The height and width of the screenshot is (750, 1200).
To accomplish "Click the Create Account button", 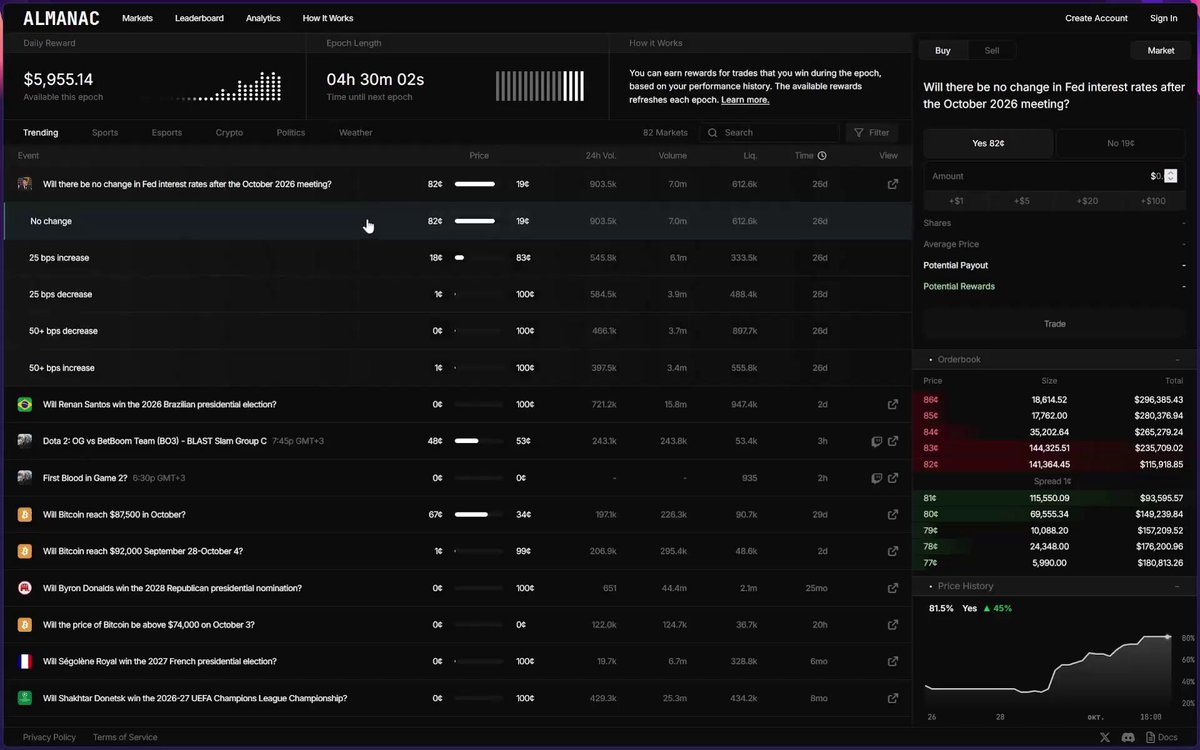I will coord(1096,18).
